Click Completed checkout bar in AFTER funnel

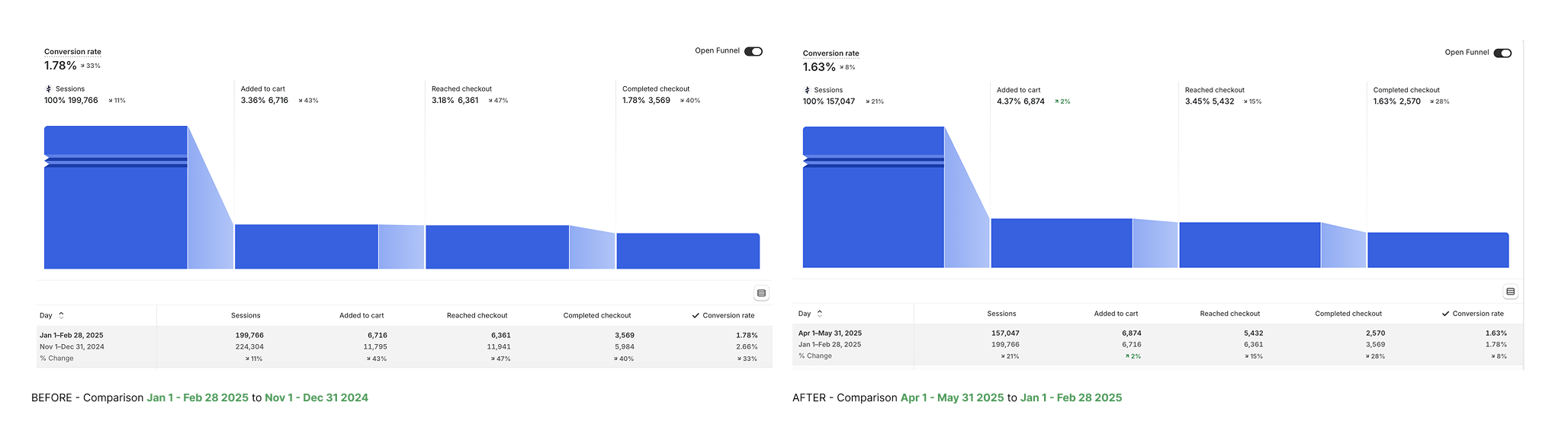[1438, 250]
